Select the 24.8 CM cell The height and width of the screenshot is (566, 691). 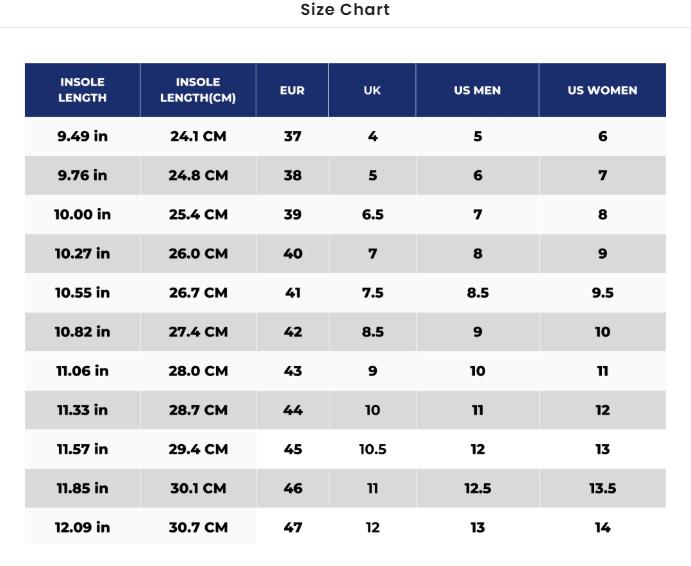[198, 175]
